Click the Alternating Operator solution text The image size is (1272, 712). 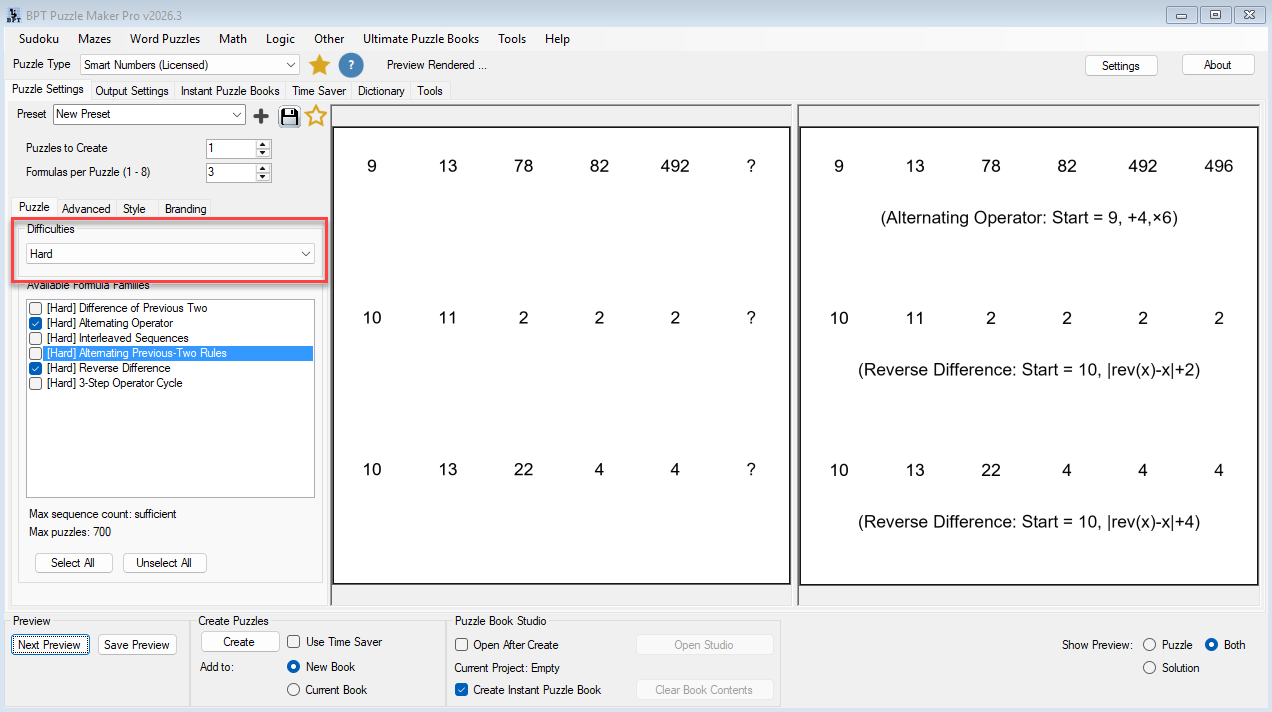coord(1029,217)
